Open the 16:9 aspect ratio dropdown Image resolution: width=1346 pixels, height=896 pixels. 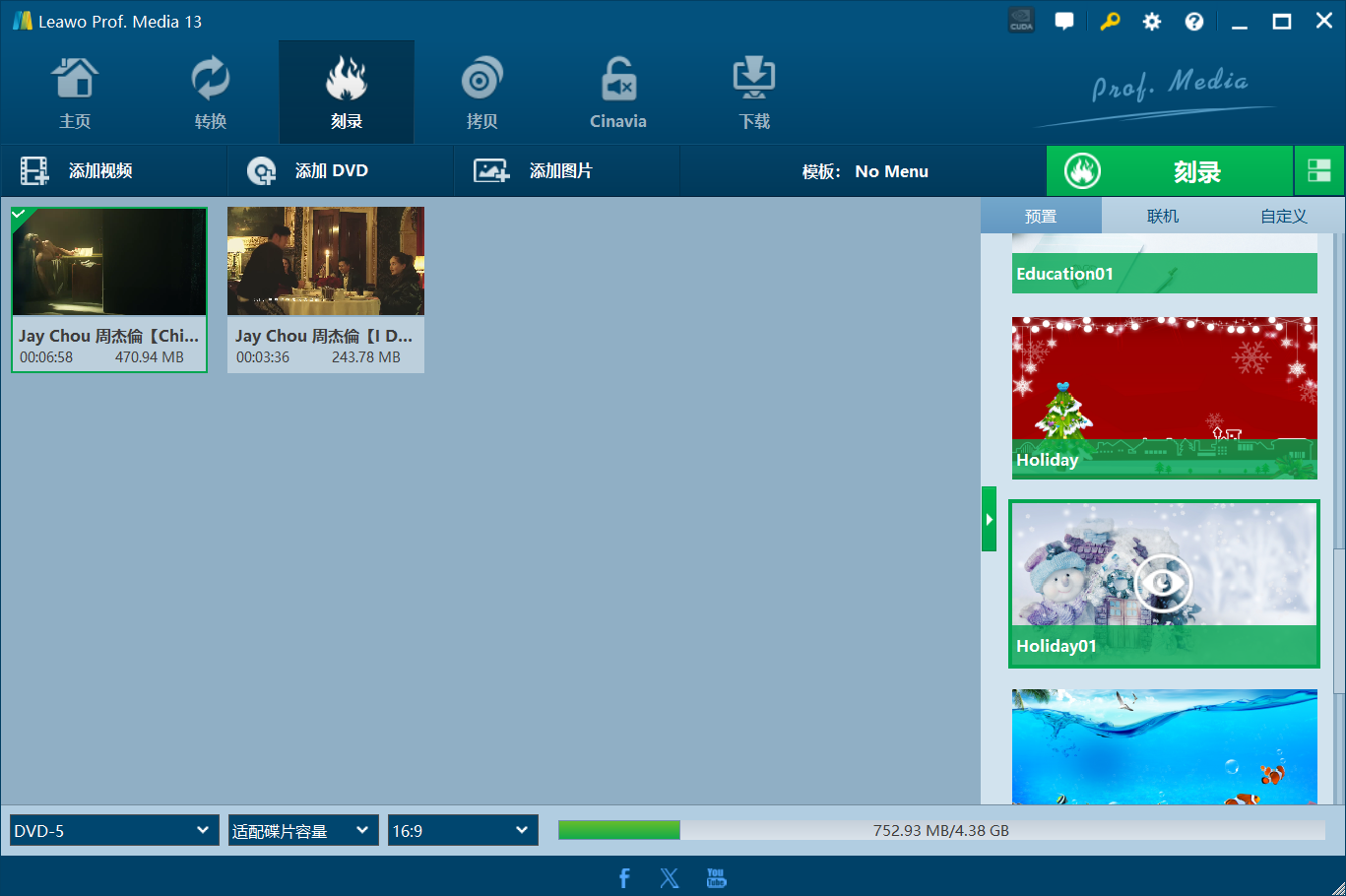pyautogui.click(x=463, y=830)
